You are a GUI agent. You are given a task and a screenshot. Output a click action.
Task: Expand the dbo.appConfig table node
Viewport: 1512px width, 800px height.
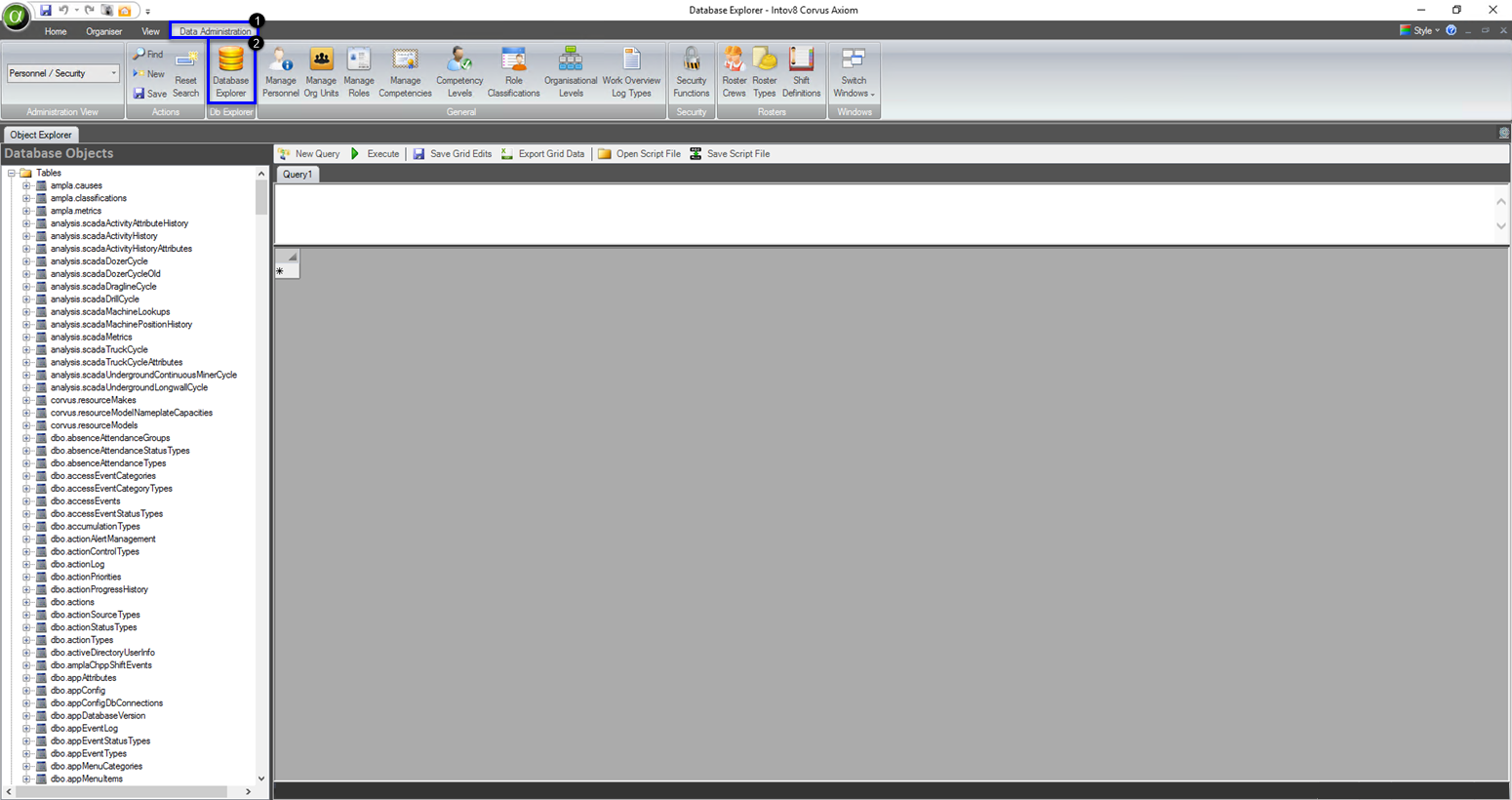(26, 690)
